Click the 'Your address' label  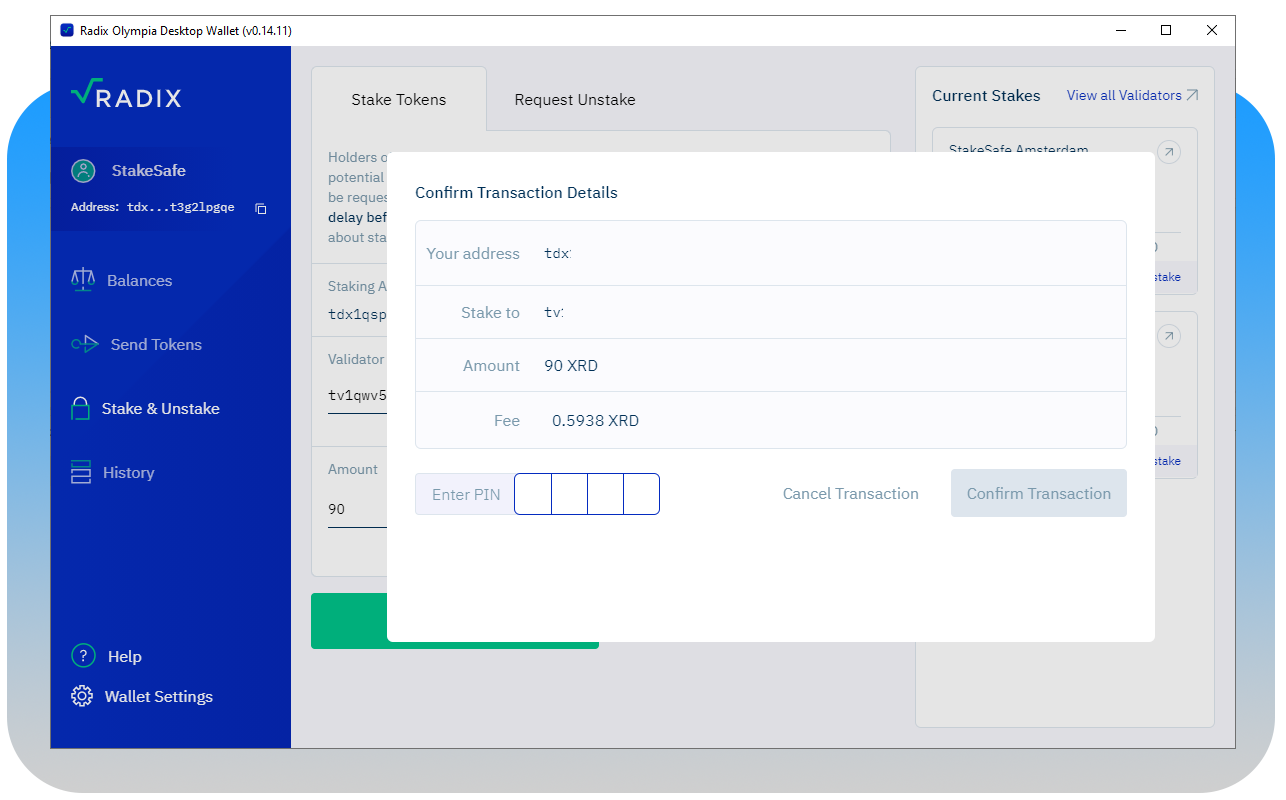click(x=473, y=254)
